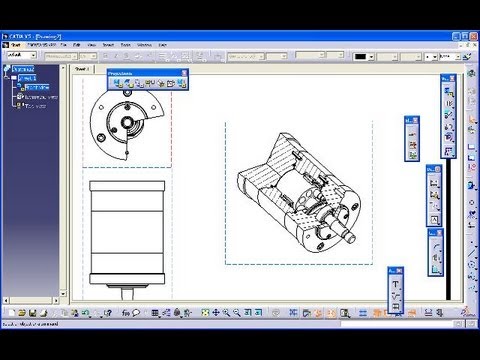
Task: Open the default style dropdown
Action: click(x=33, y=56)
